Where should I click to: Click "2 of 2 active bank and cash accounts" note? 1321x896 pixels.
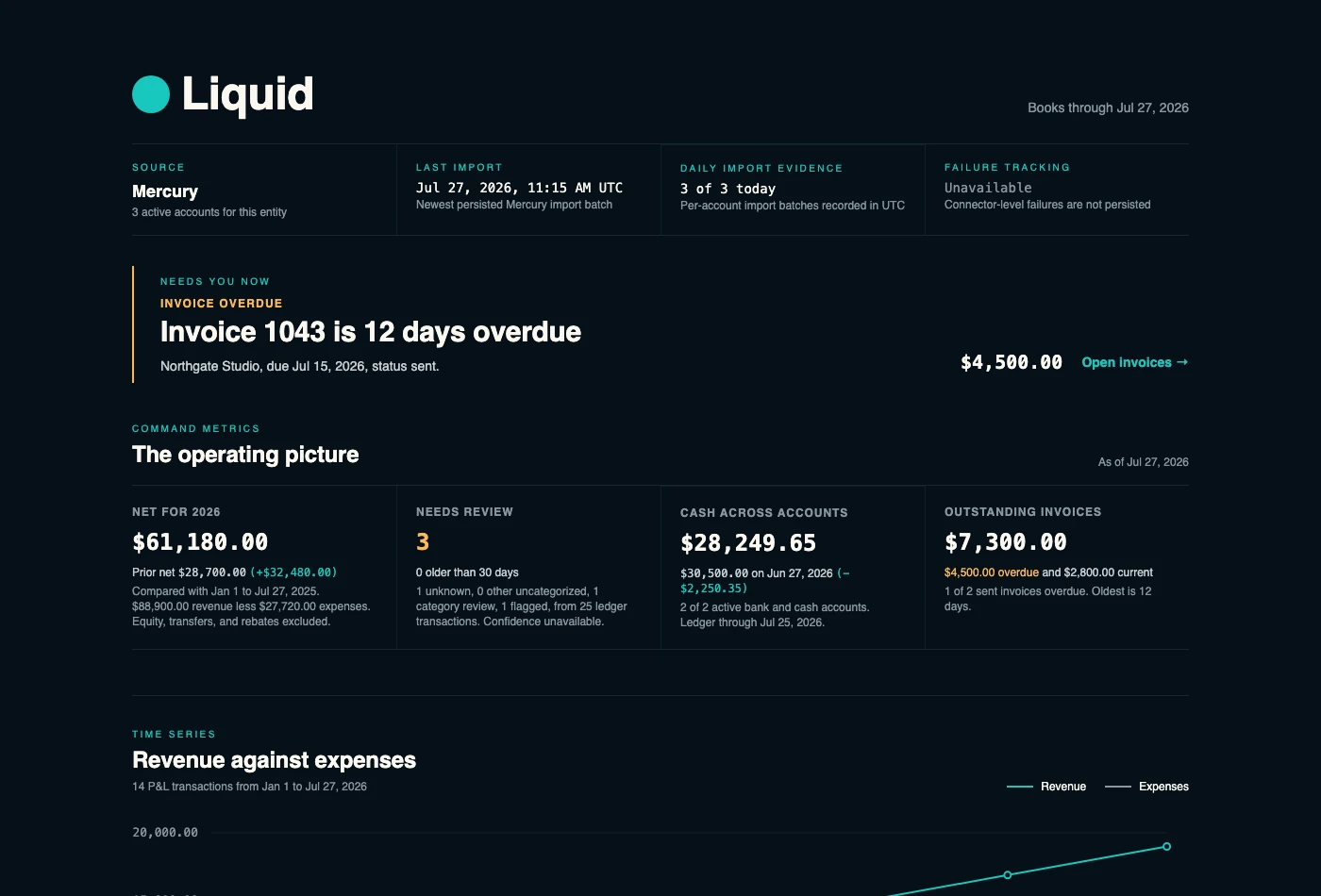pyautogui.click(x=775, y=607)
